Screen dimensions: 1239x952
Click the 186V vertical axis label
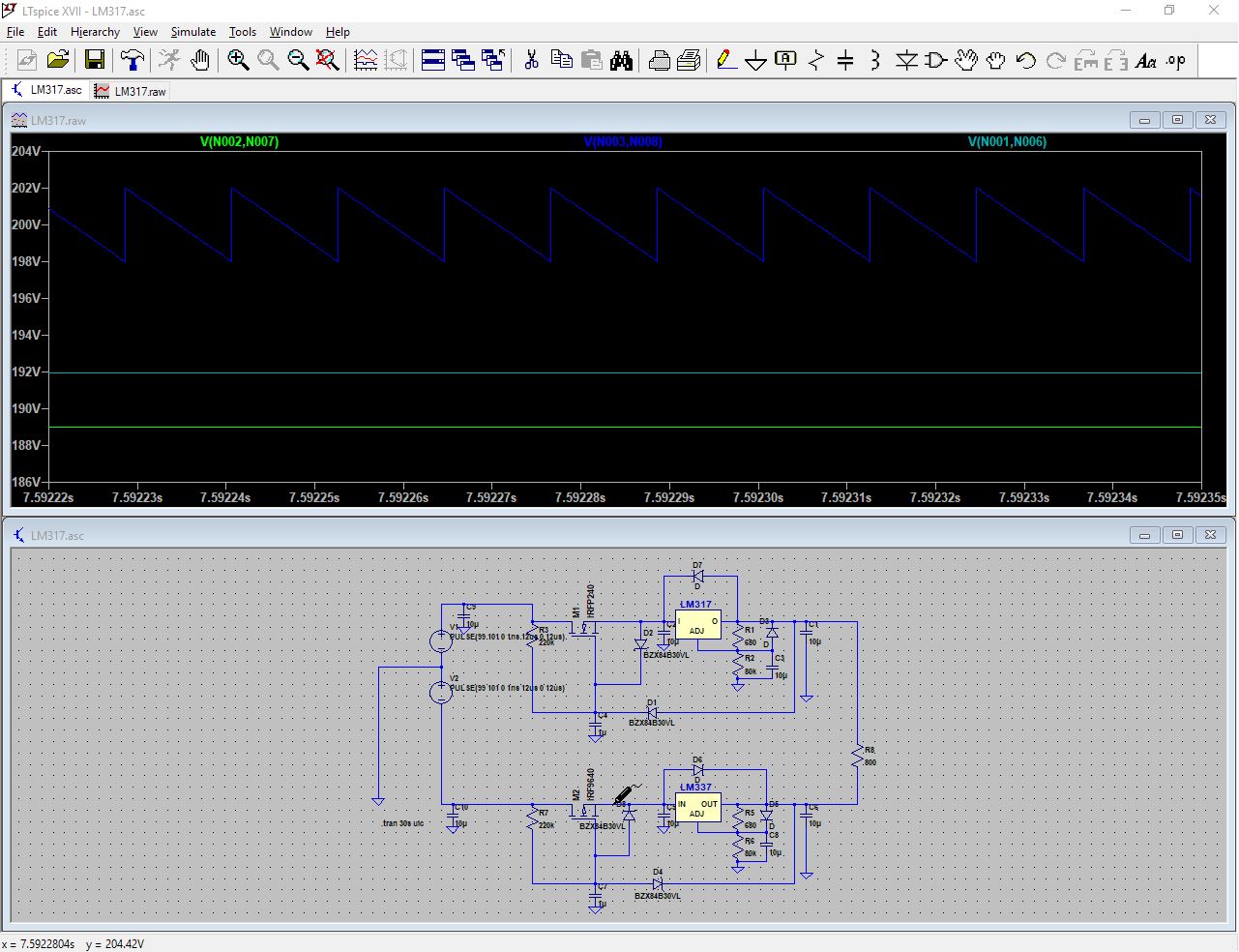click(26, 482)
